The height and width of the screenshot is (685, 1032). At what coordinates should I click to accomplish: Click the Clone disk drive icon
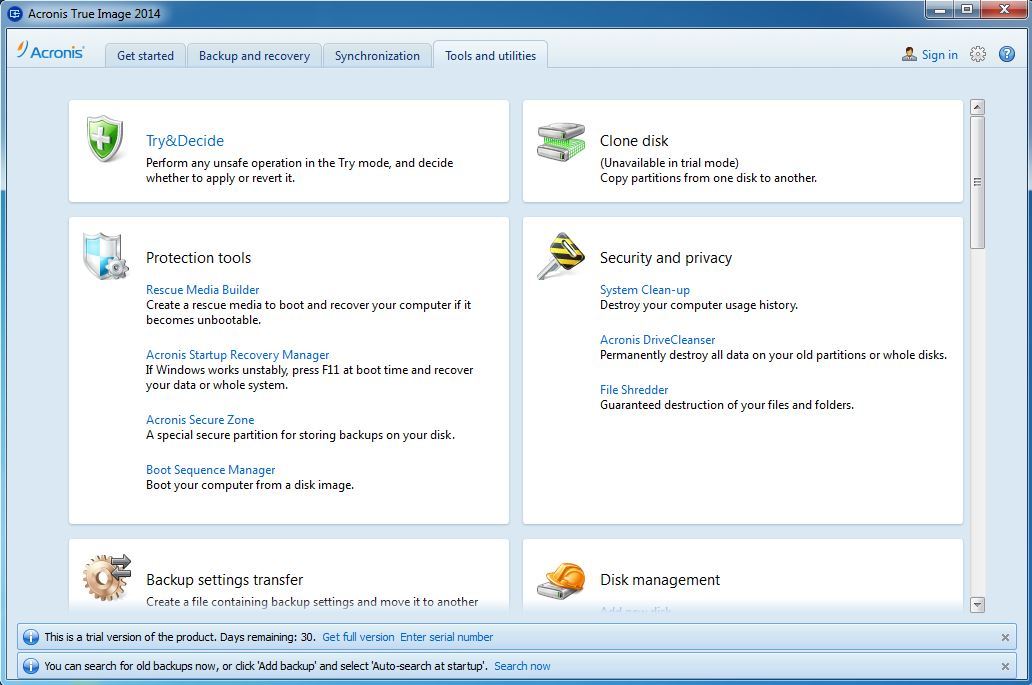point(560,142)
